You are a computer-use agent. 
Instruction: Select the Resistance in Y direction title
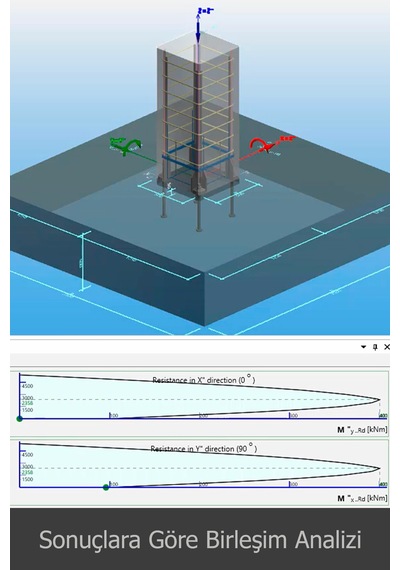(x=204, y=448)
